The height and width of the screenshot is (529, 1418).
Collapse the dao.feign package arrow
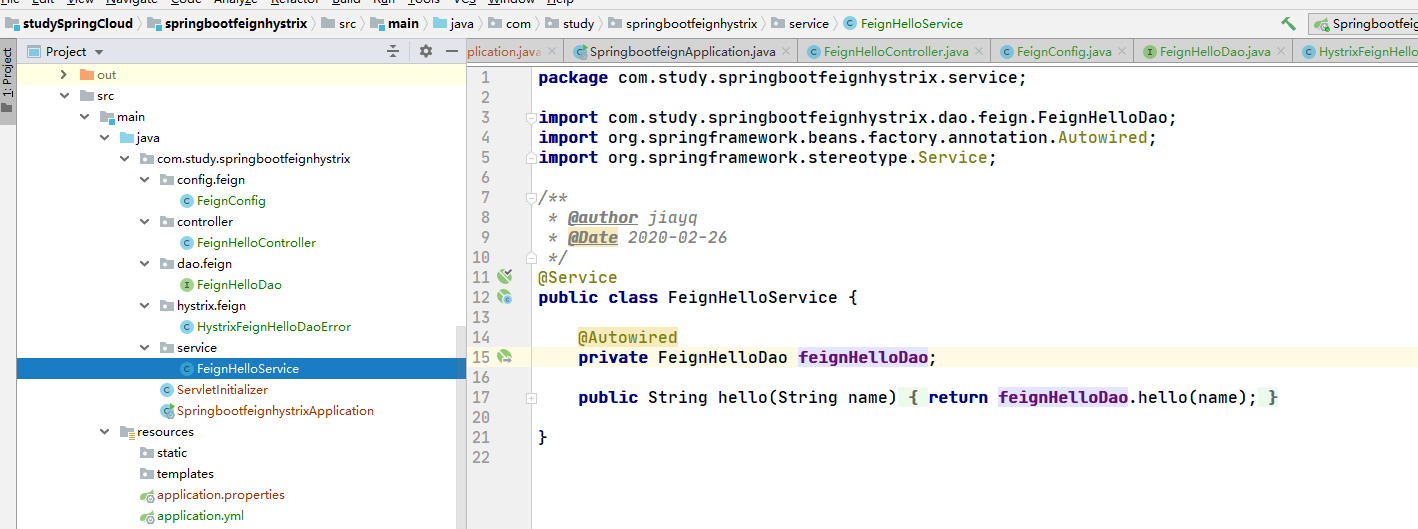point(144,264)
